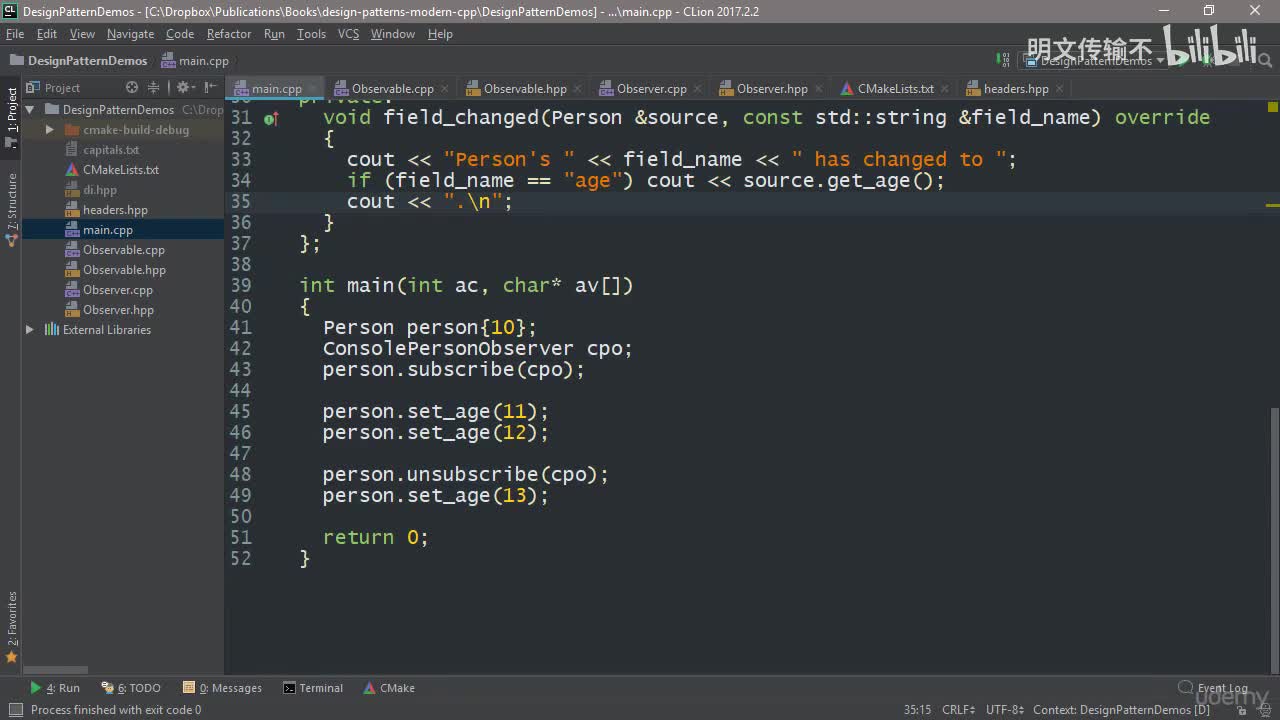The width and height of the screenshot is (1280, 720).
Task: Click the project panel horizontal scrollbar
Action: 56,671
